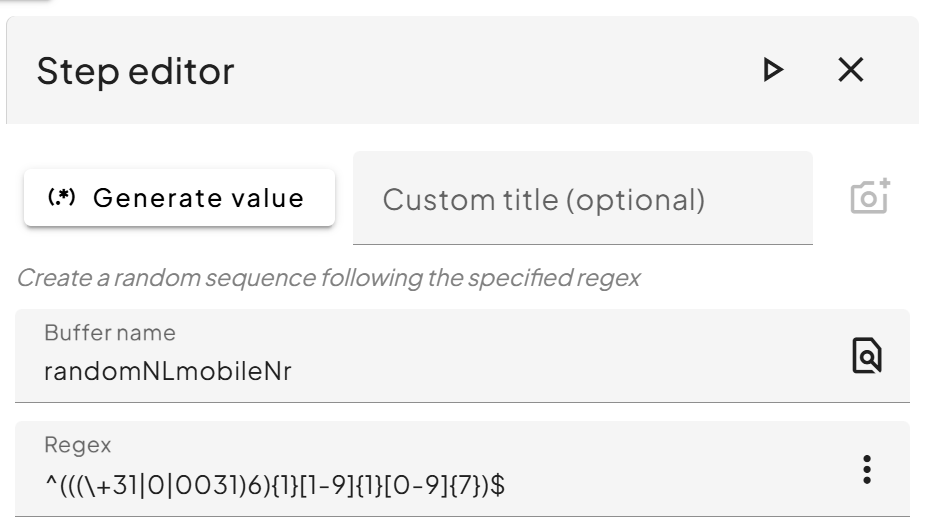930x530 pixels.
Task: Run the step with the play icon
Action: (x=771, y=70)
